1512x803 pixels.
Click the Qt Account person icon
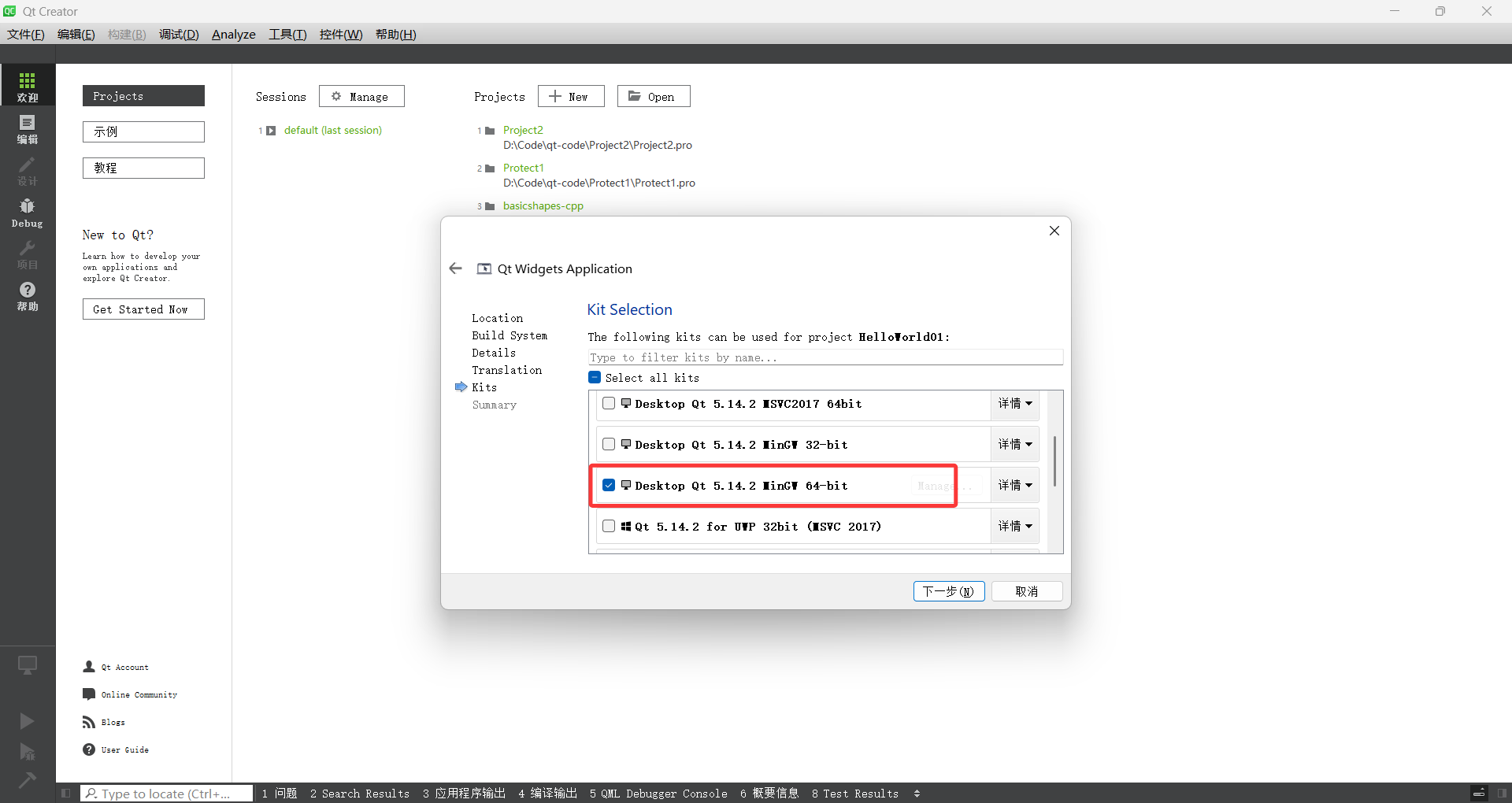(89, 667)
